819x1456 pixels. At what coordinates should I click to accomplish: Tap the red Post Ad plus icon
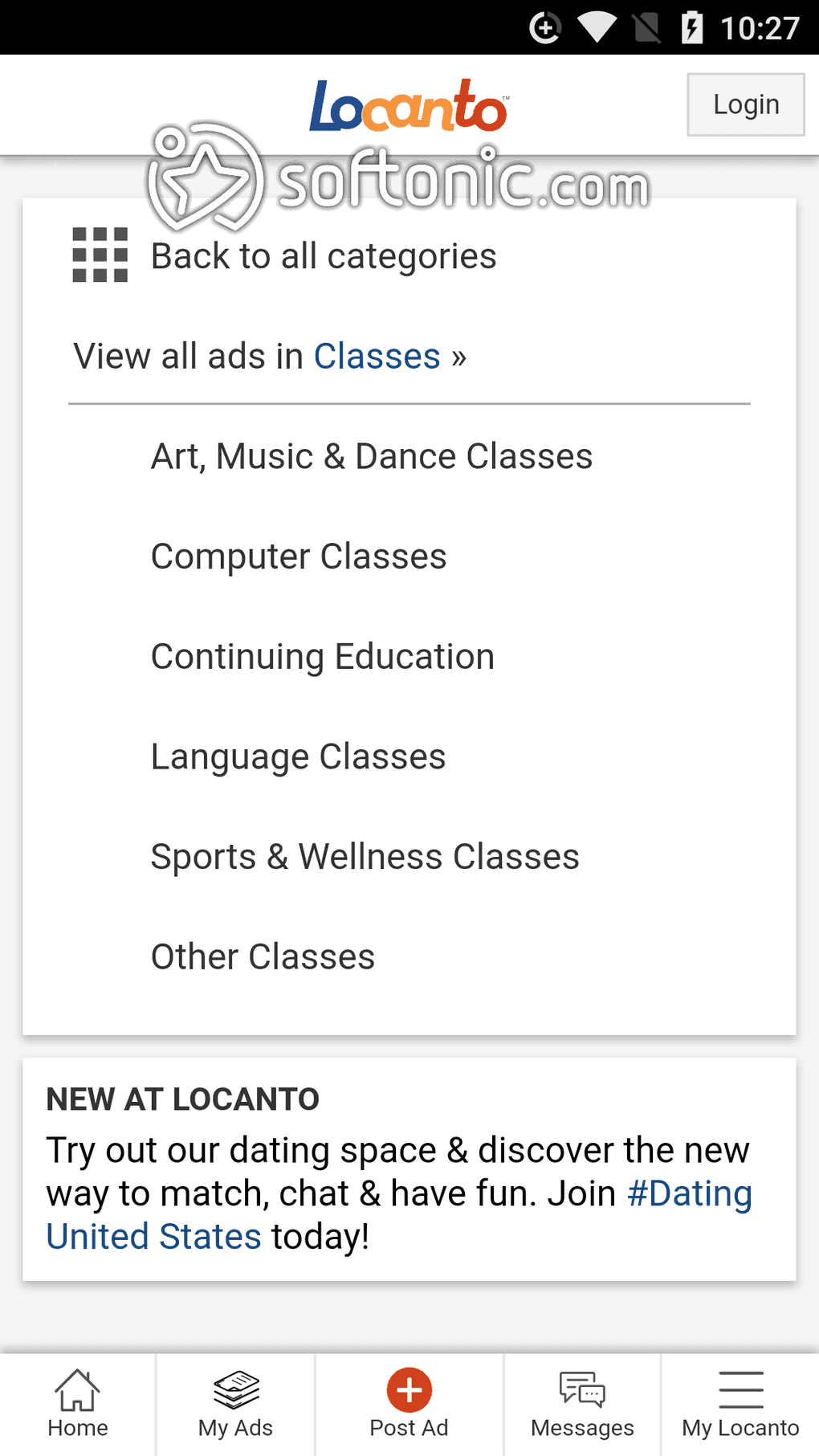pos(409,1389)
